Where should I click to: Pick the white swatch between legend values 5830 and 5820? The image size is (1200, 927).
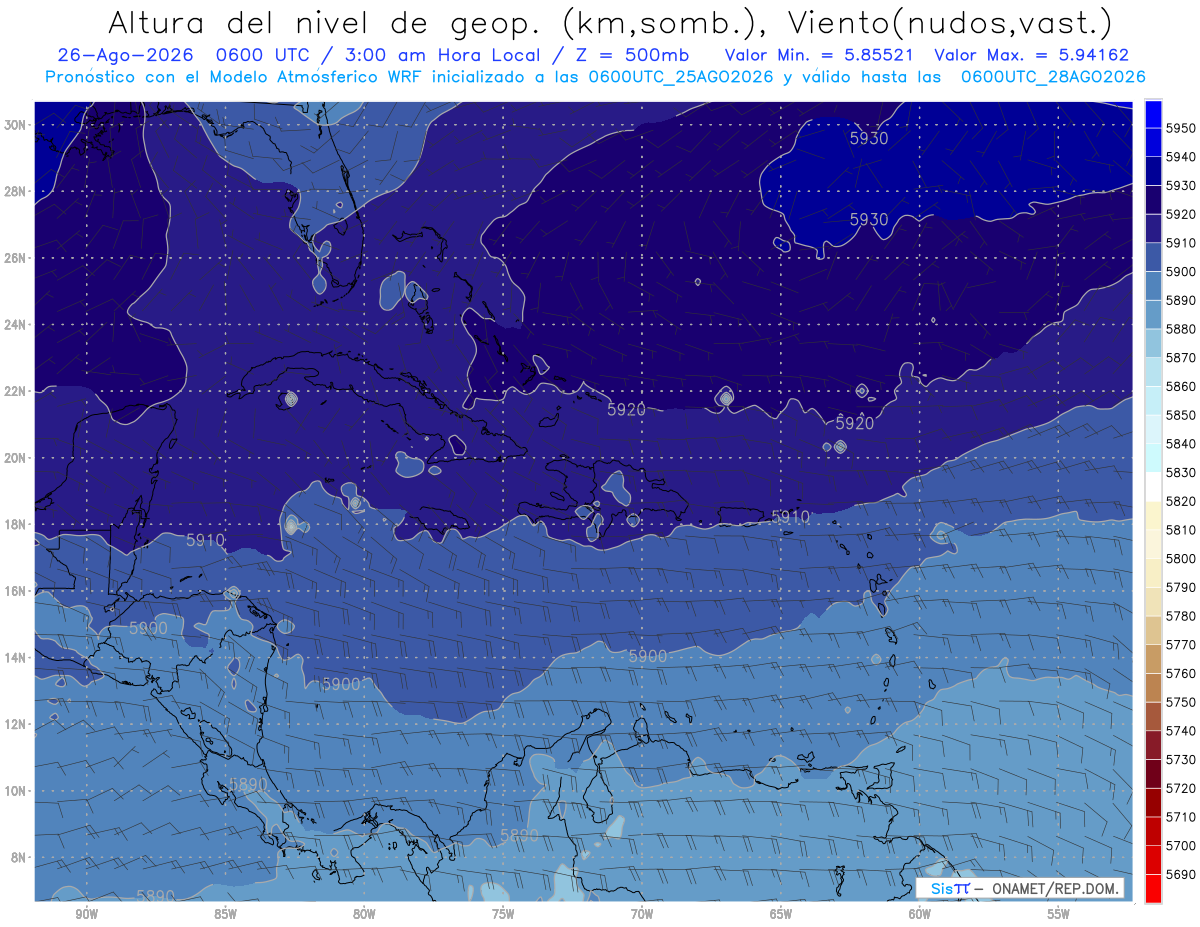pos(1153,487)
